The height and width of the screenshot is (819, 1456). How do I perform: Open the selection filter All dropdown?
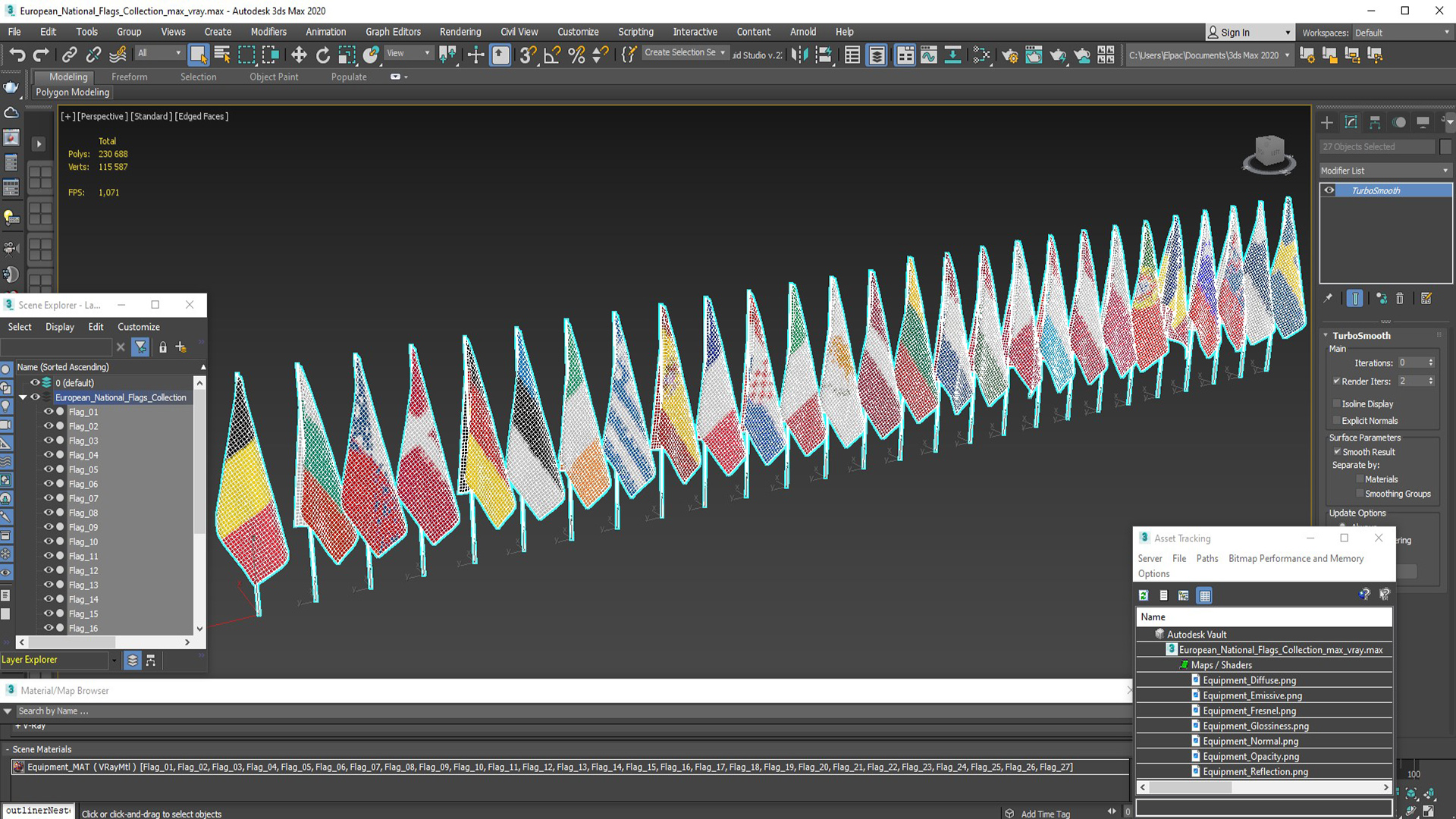point(159,53)
